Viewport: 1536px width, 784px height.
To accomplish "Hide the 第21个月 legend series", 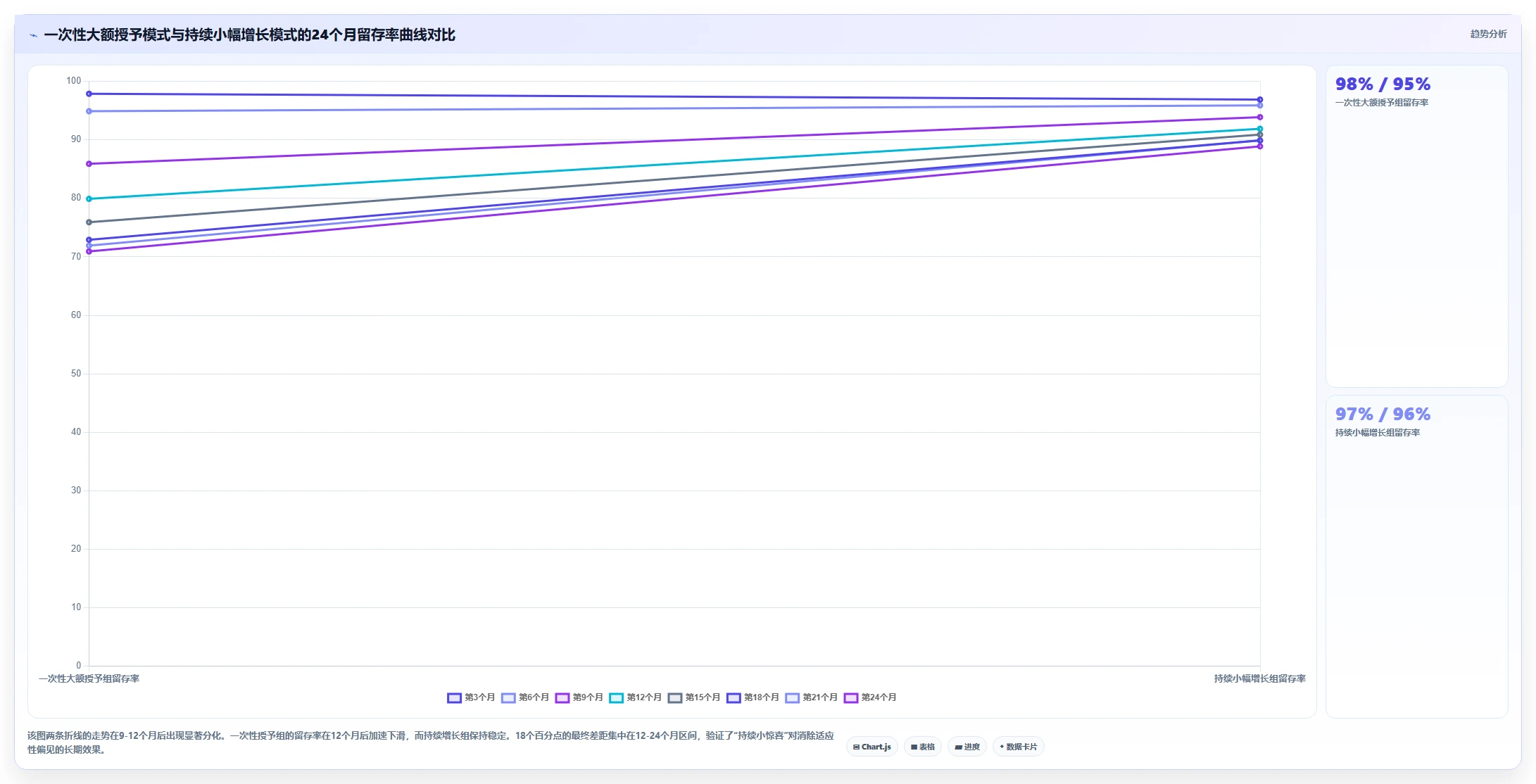I will pos(811,697).
